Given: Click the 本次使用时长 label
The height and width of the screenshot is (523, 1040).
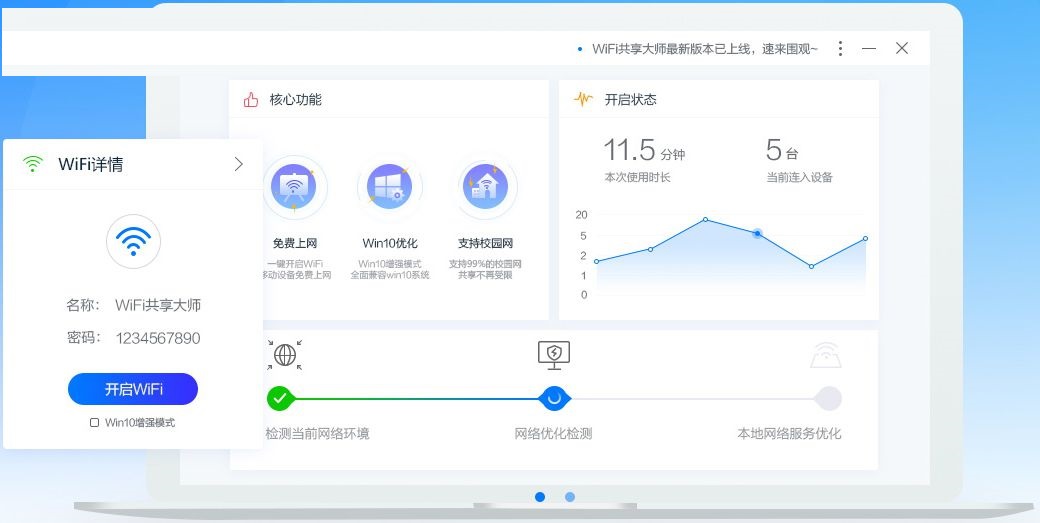Looking at the screenshot, I should pos(637,178).
